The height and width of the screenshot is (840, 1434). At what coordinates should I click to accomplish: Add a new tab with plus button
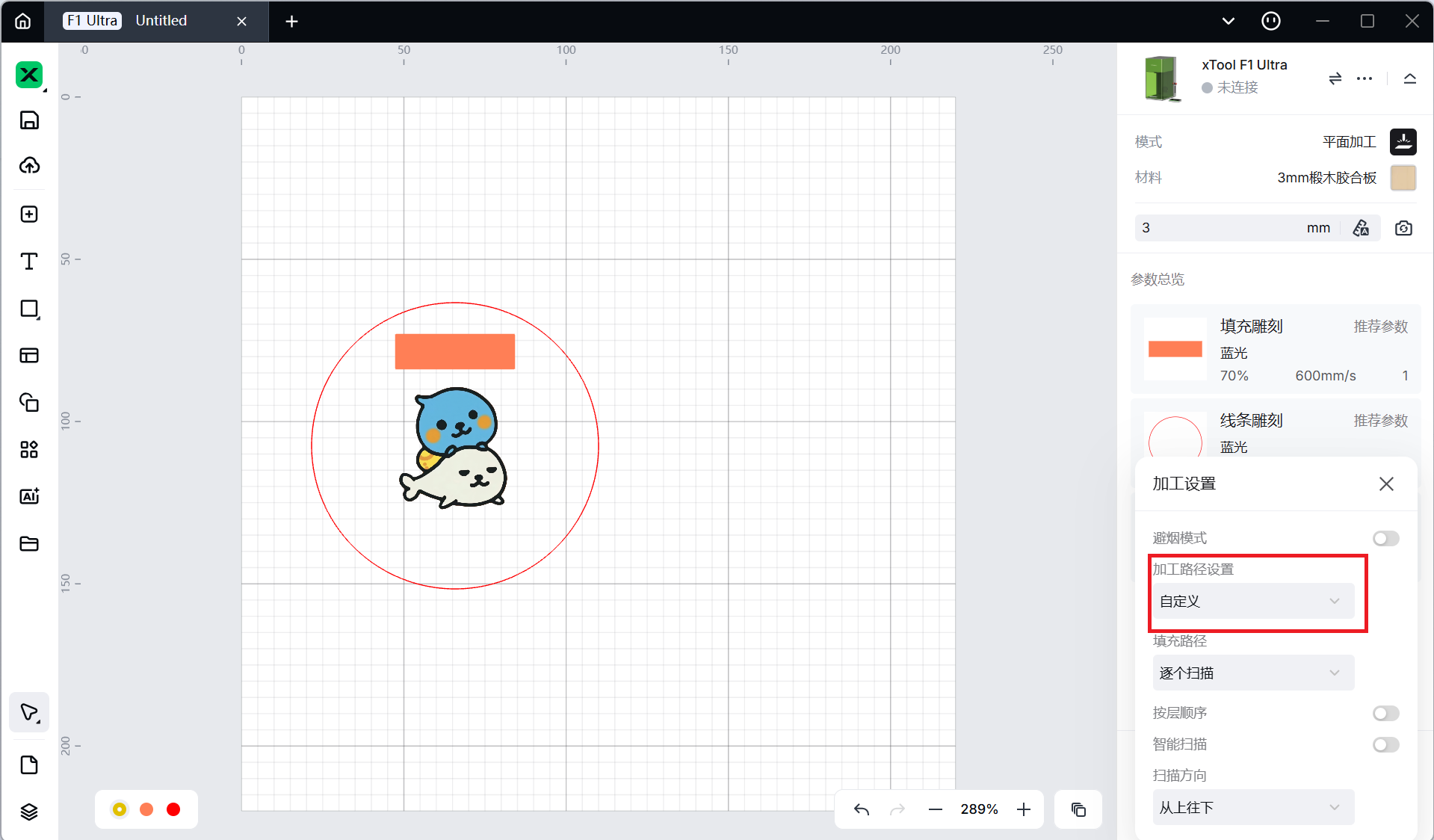[291, 22]
